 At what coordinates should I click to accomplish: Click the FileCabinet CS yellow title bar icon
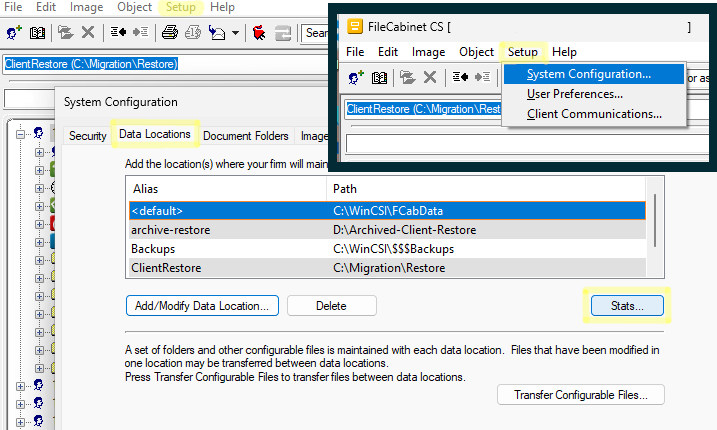pyautogui.click(x=355, y=27)
